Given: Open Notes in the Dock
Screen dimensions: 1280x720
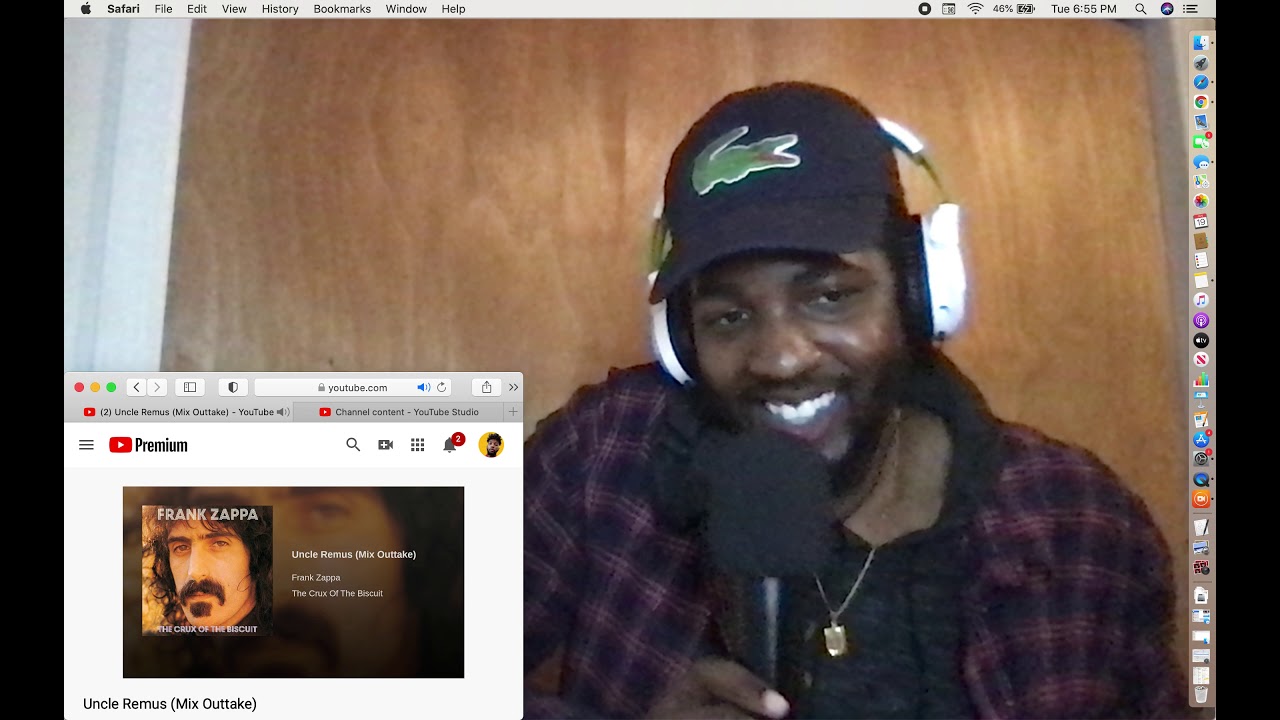Looking at the screenshot, I should (x=1201, y=280).
